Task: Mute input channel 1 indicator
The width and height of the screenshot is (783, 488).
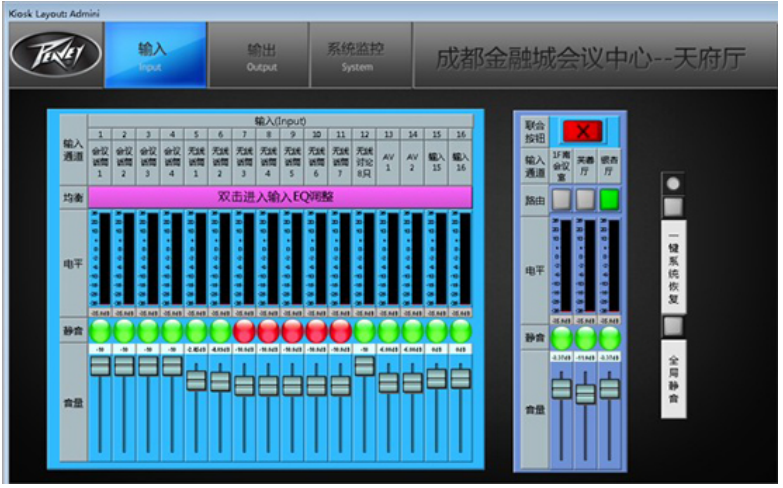Action: (x=100, y=330)
